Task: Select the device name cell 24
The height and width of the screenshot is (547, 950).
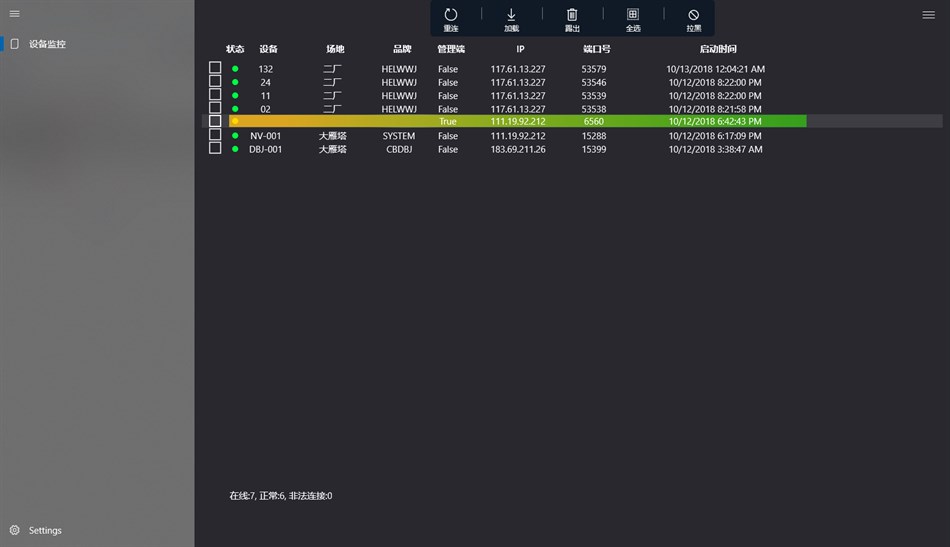Action: click(x=265, y=82)
